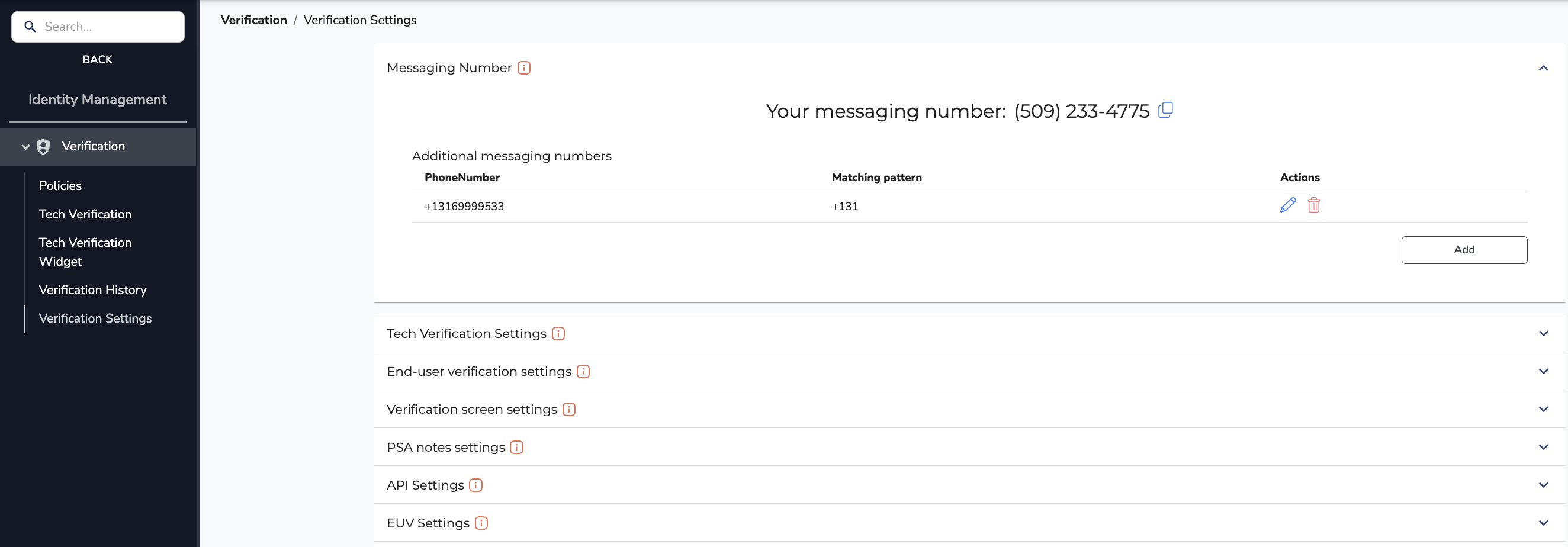Expand the API Settings section

[1543, 485]
